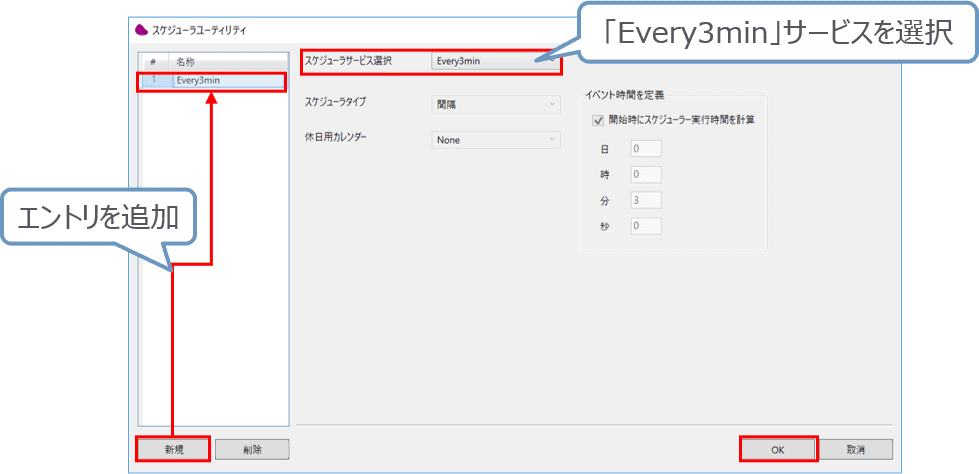979x474 pixels.
Task: Open the 休日用カレンダー dropdown showing None
Action: [x=495, y=140]
